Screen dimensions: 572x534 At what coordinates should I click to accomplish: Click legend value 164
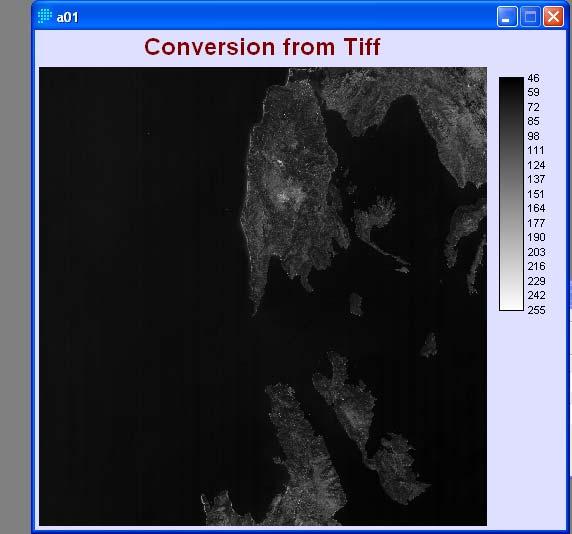pos(536,208)
